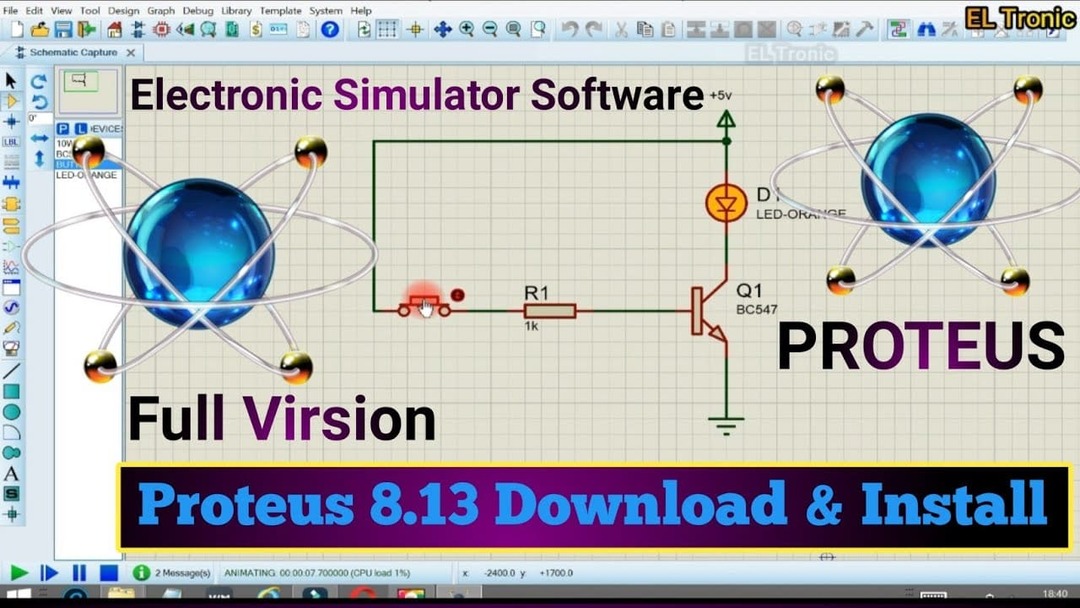Click the Rotate Clockwise icon
The width and height of the screenshot is (1080, 608).
point(39,81)
